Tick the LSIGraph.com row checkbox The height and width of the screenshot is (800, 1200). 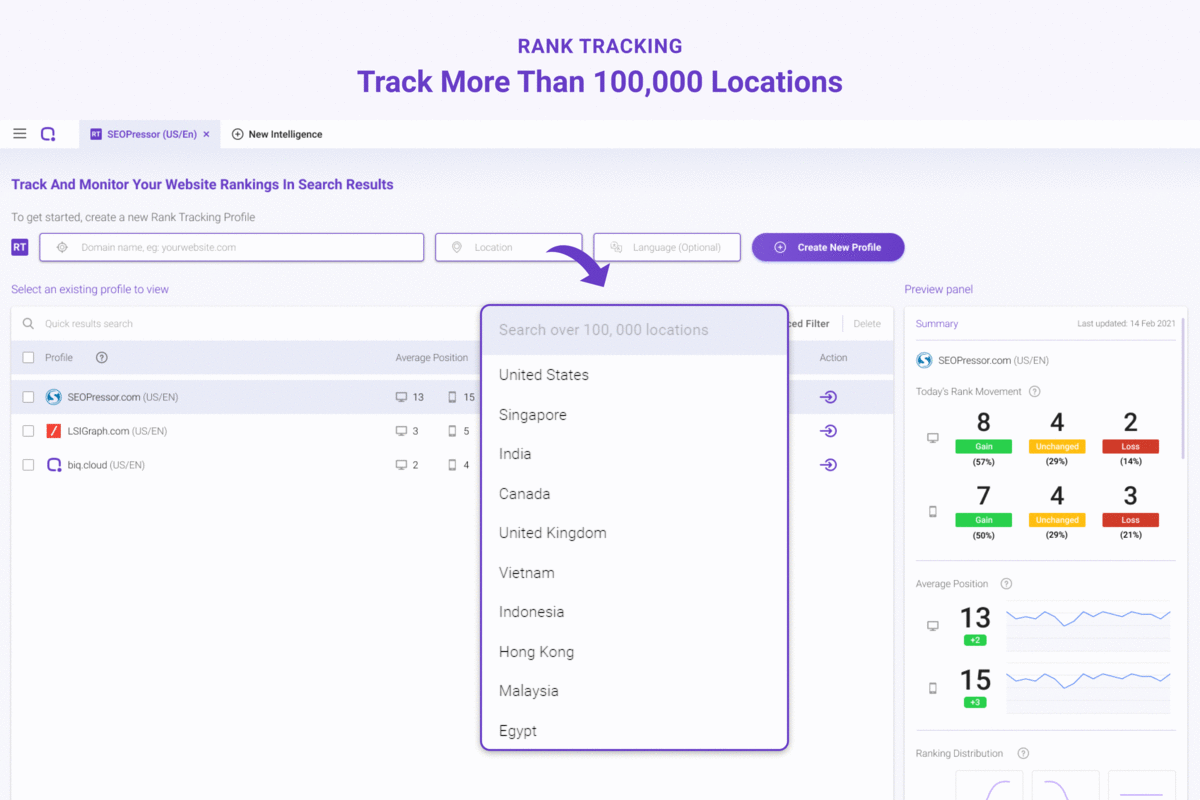click(28, 431)
